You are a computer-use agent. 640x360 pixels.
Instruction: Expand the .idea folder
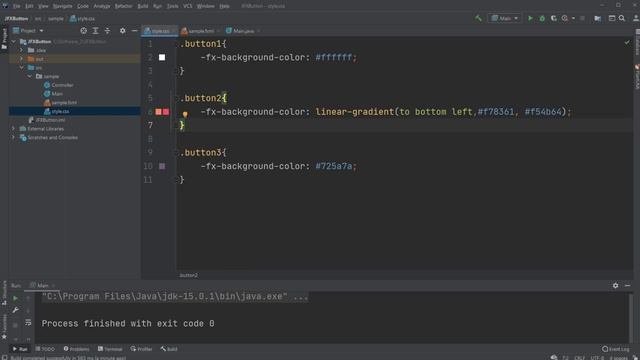pyautogui.click(x=22, y=50)
